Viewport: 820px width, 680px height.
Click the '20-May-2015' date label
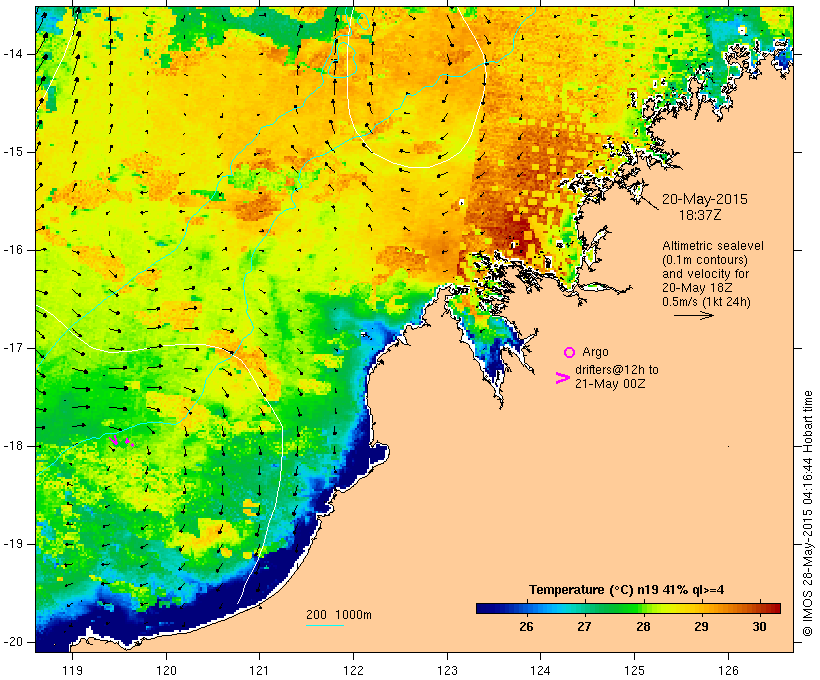(704, 199)
